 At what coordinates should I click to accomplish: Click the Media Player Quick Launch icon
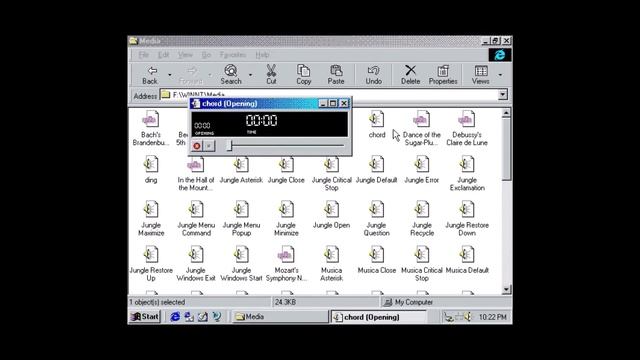coord(217,316)
